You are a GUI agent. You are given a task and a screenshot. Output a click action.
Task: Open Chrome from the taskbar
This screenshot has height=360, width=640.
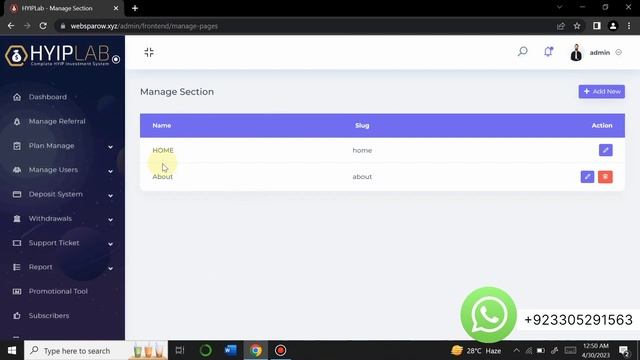256,351
